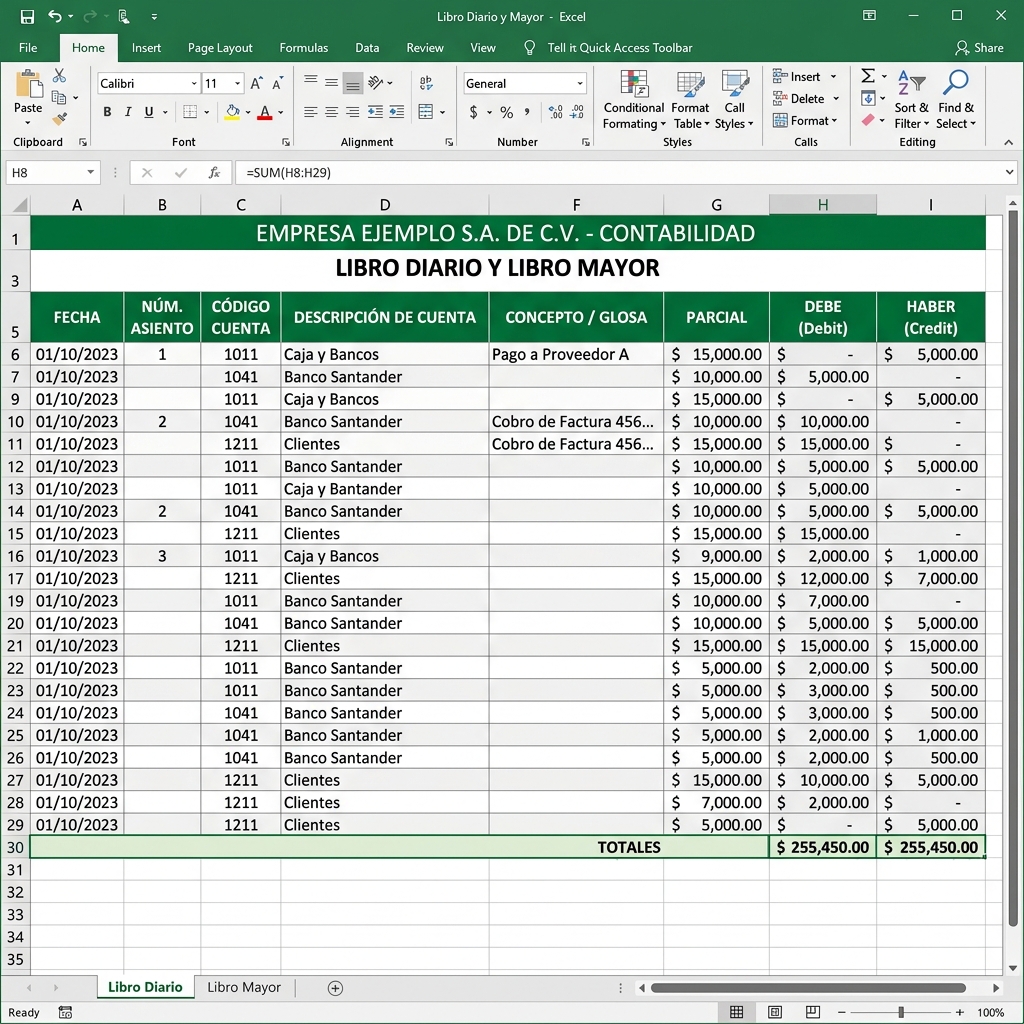Open Sort & Filter dropdown
This screenshot has width=1024, height=1024.
pos(912,99)
